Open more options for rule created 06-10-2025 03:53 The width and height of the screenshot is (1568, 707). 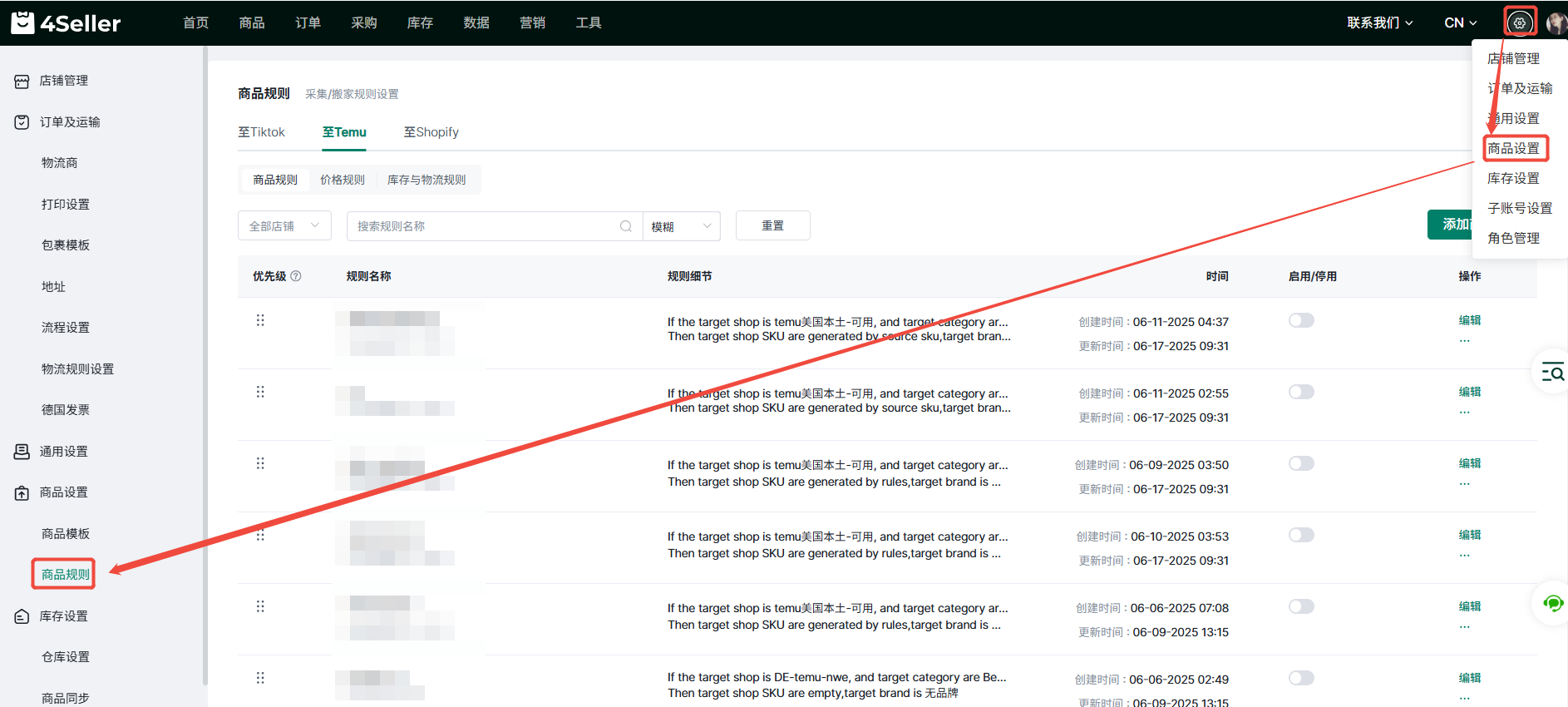1465,555
